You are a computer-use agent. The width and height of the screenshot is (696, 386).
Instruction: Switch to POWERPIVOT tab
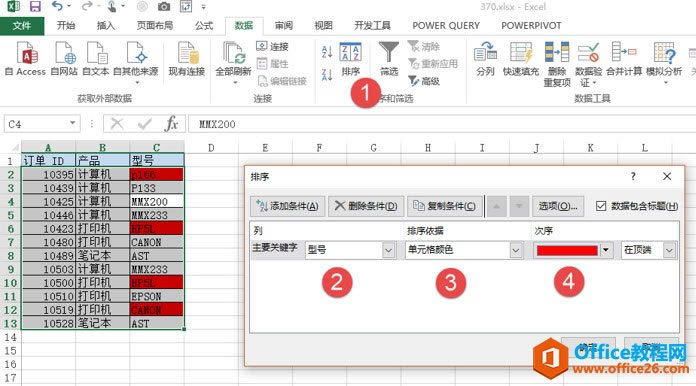click(531, 26)
